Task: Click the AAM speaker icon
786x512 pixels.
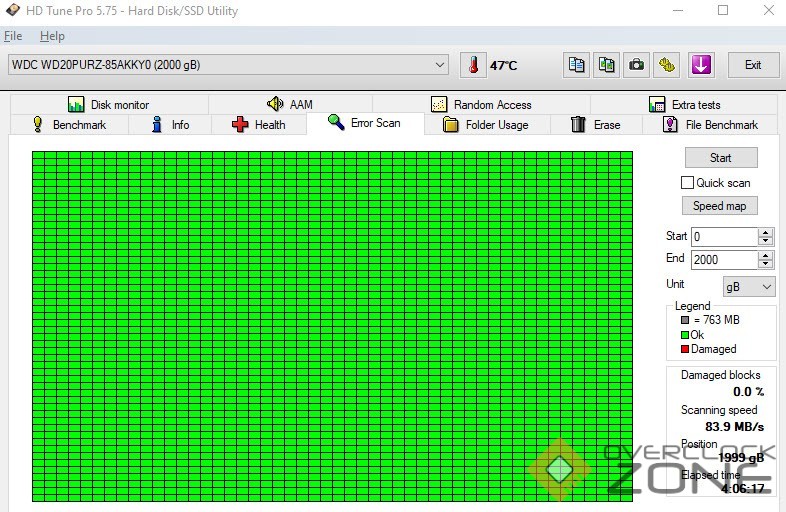Action: click(x=275, y=104)
